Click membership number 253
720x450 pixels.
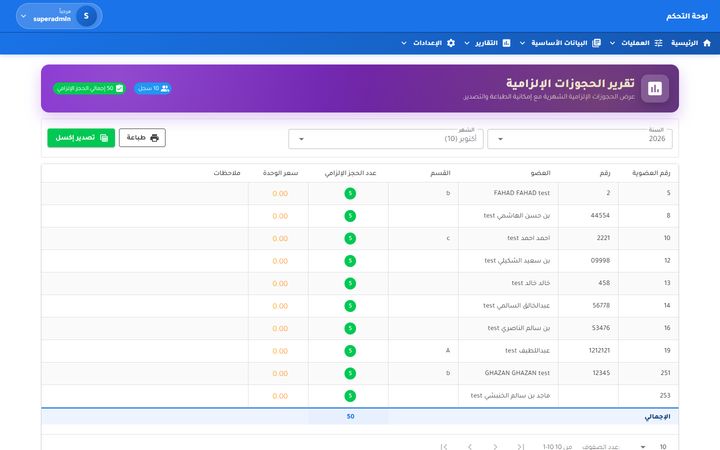click(665, 395)
